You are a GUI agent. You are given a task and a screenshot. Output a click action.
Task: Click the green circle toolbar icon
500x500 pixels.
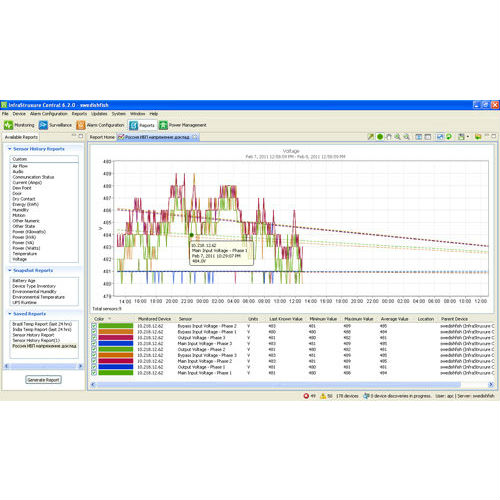[380, 137]
